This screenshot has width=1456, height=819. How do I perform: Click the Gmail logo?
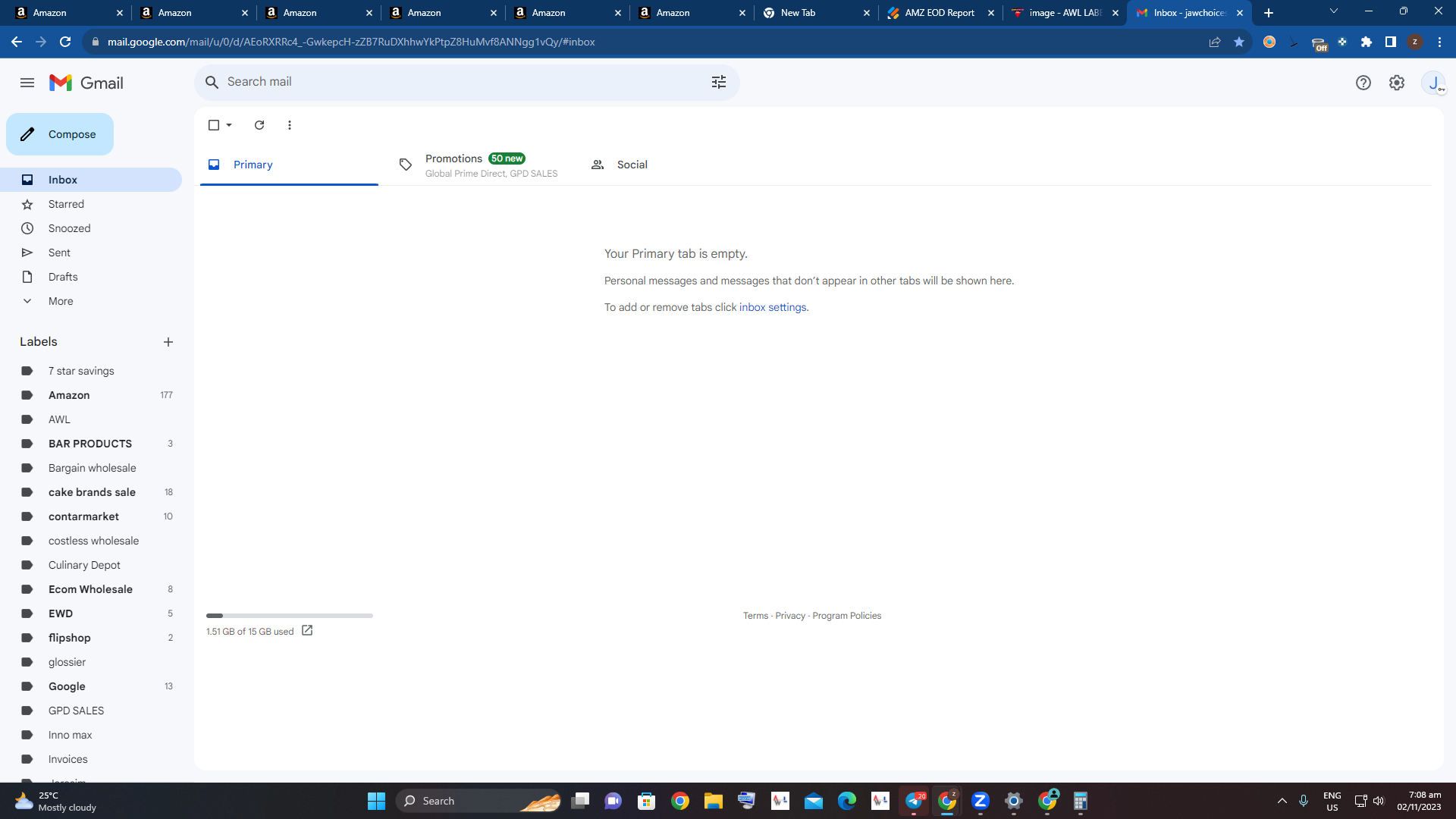(86, 83)
